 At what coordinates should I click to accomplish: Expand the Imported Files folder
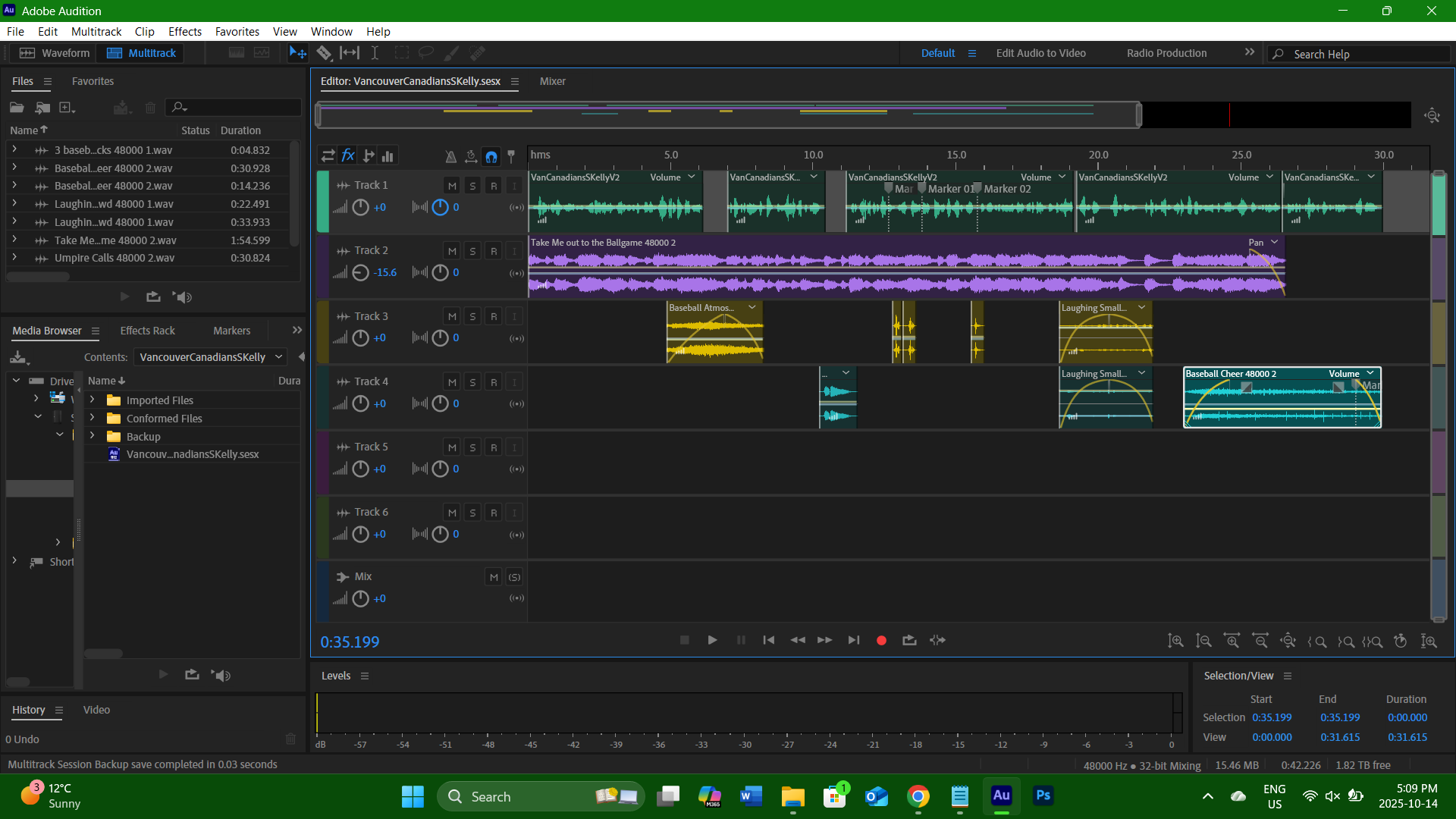93,400
